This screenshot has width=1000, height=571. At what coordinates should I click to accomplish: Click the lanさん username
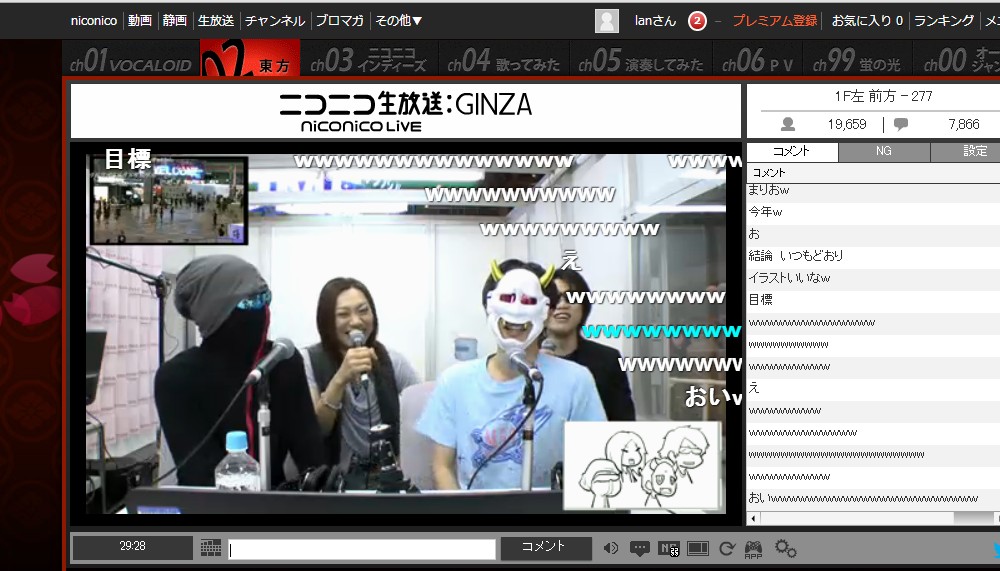655,21
